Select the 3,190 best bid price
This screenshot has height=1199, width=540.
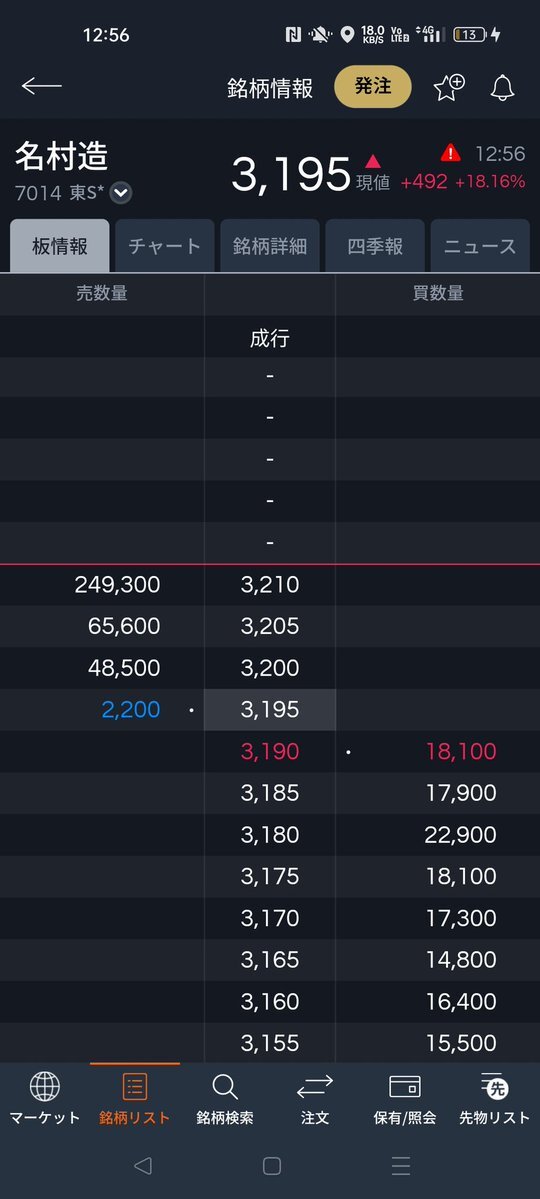(270, 751)
